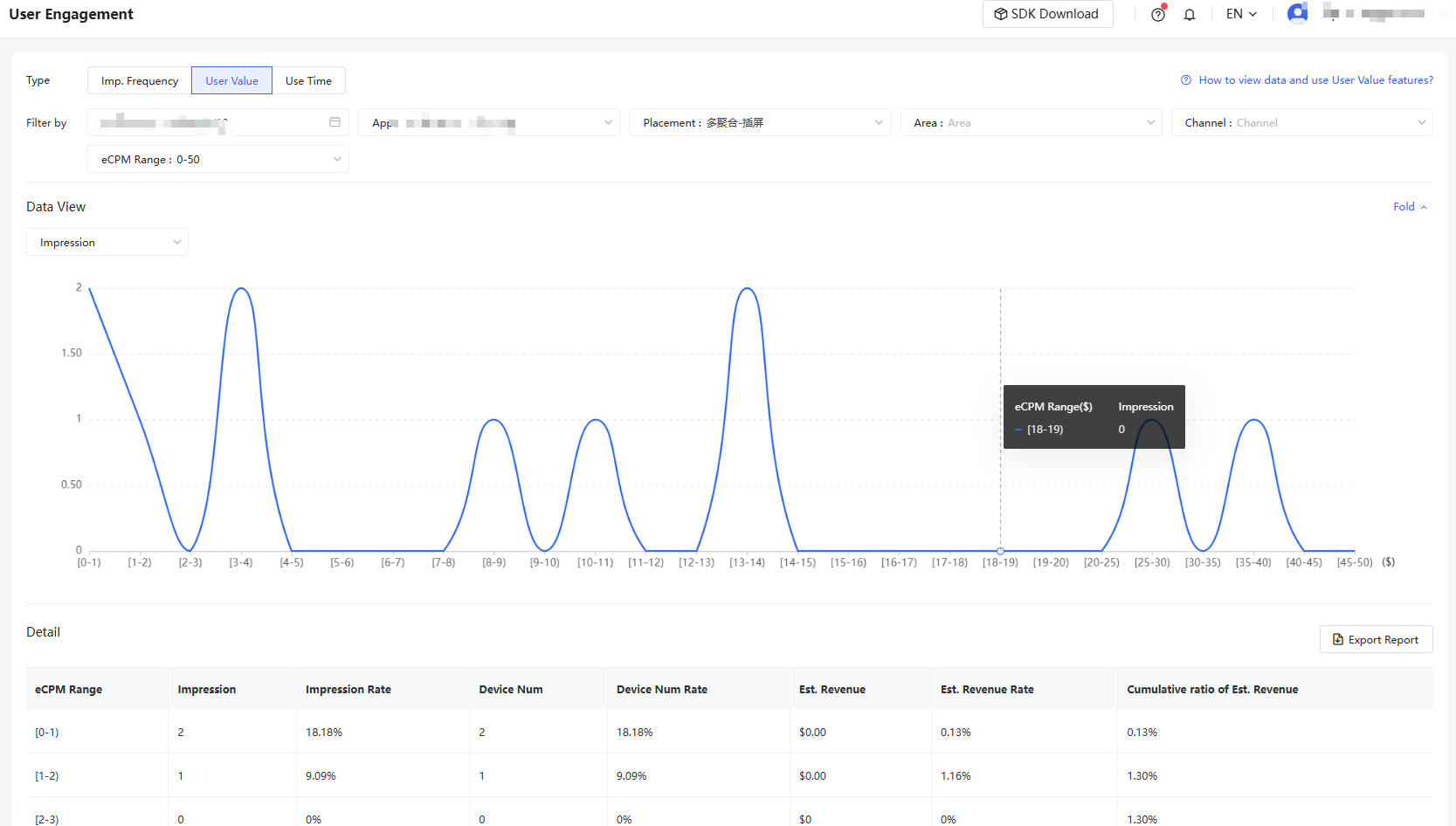This screenshot has height=826, width=1456.
Task: Open the eCPM Range 0-50 dropdown
Action: pyautogui.click(x=218, y=159)
